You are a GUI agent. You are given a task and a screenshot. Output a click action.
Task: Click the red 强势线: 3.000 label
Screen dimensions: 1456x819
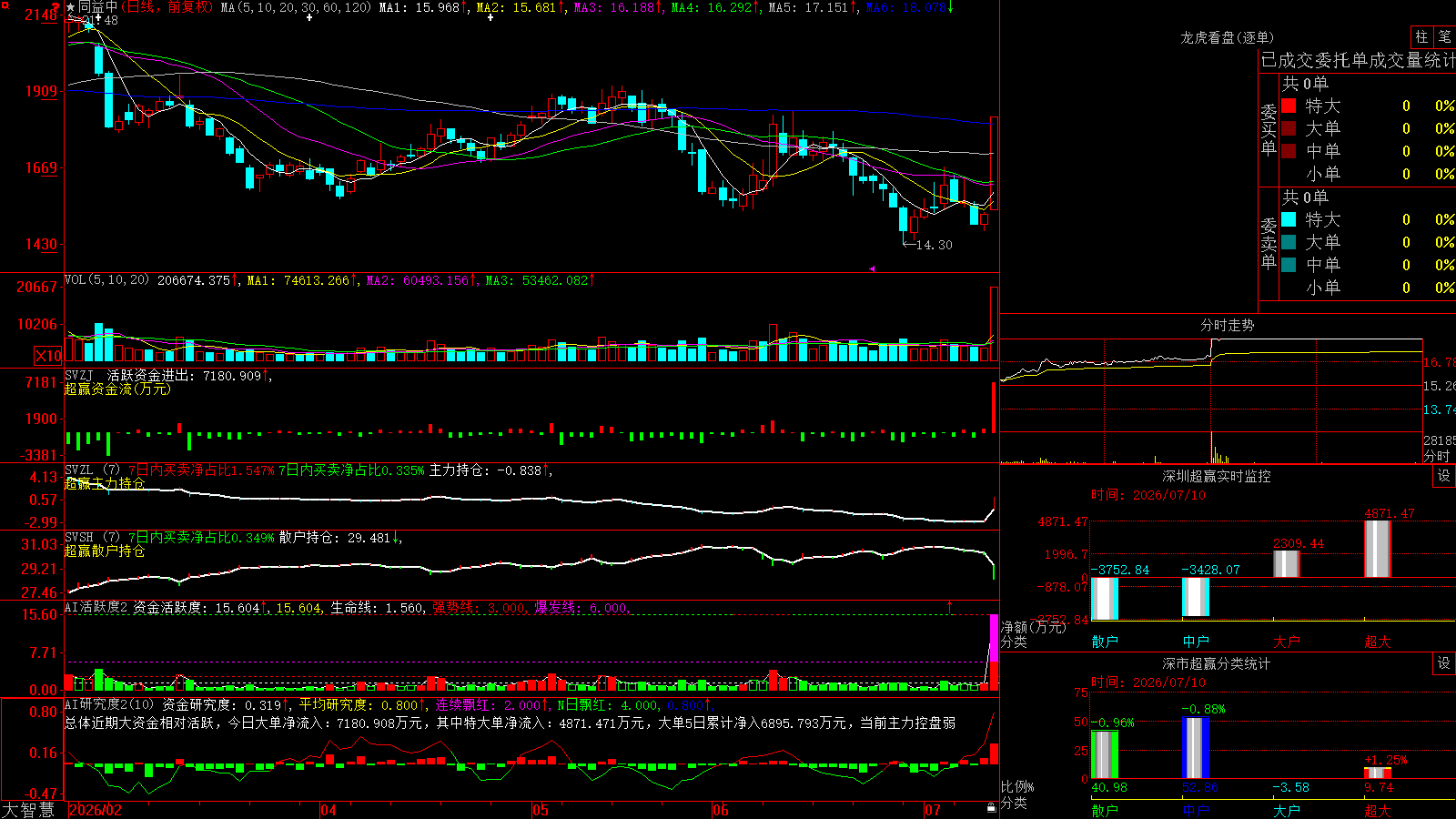[479, 608]
